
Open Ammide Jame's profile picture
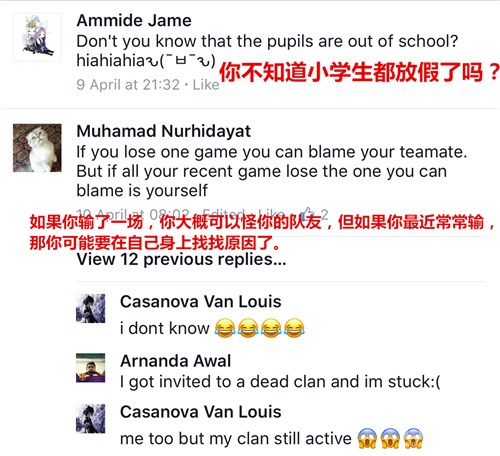coord(37,37)
